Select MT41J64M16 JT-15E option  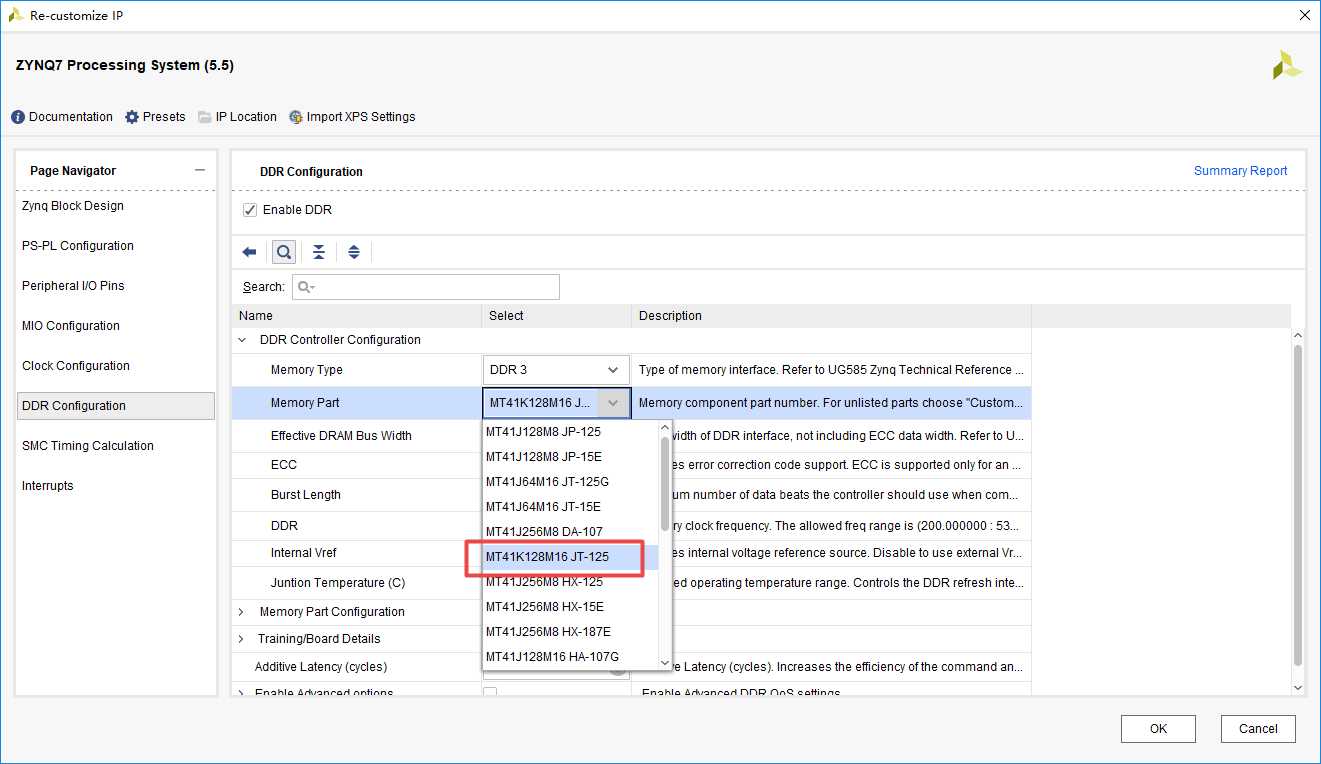click(570, 507)
